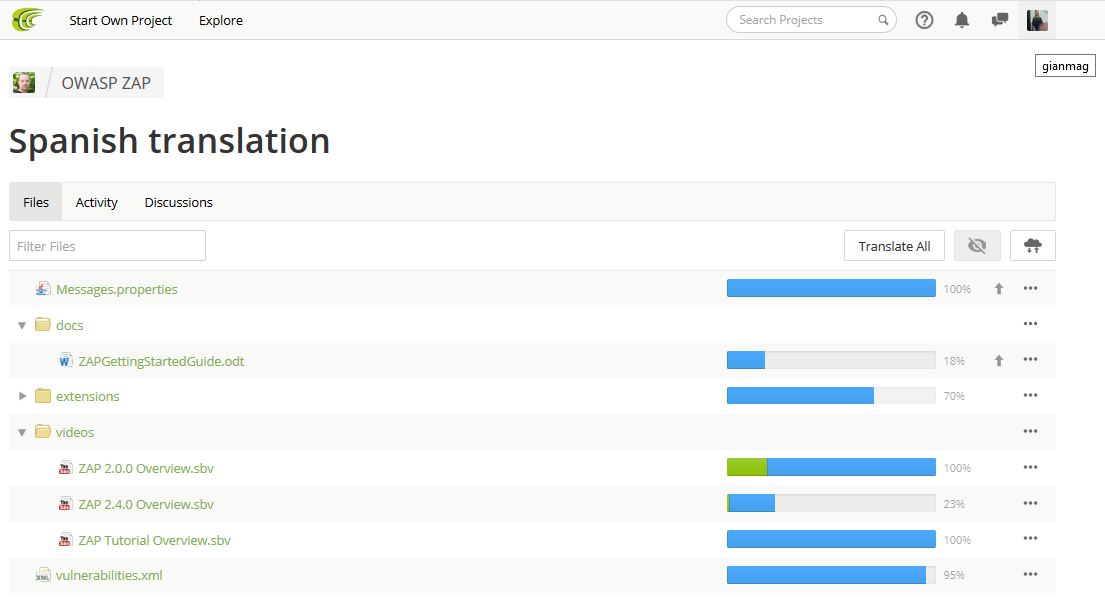Click ZAP 2.0.0 Overview progress bar
The height and width of the screenshot is (610, 1105).
pos(831,467)
